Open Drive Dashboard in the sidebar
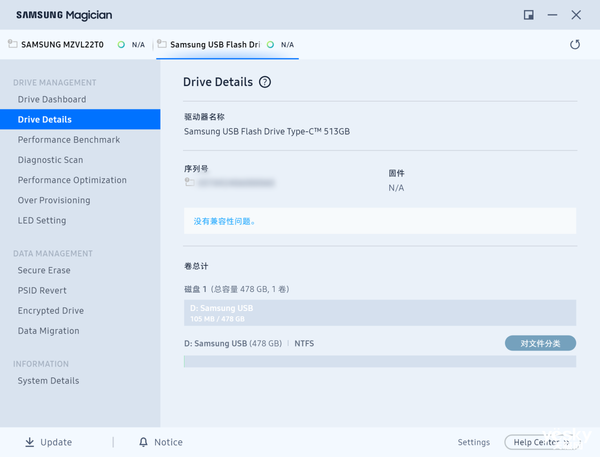This screenshot has width=600, height=457. tap(52, 99)
